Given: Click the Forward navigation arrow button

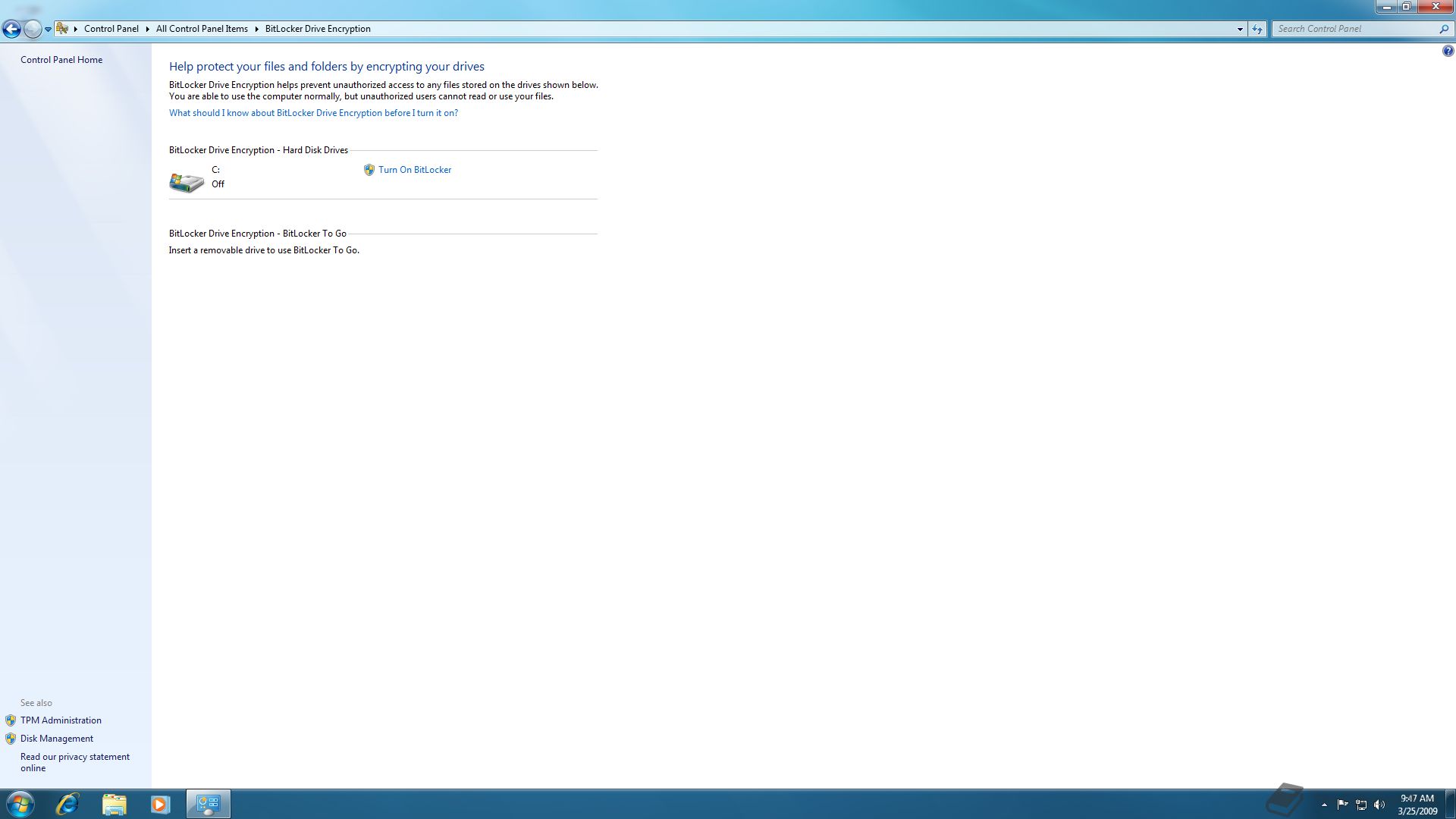Looking at the screenshot, I should click(x=32, y=29).
